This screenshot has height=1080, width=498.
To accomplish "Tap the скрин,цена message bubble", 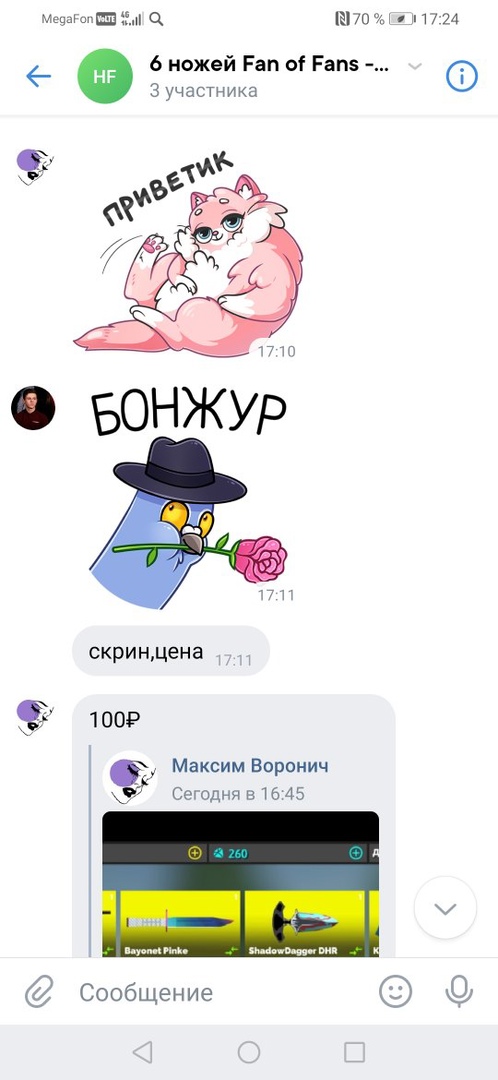I will 171,651.
